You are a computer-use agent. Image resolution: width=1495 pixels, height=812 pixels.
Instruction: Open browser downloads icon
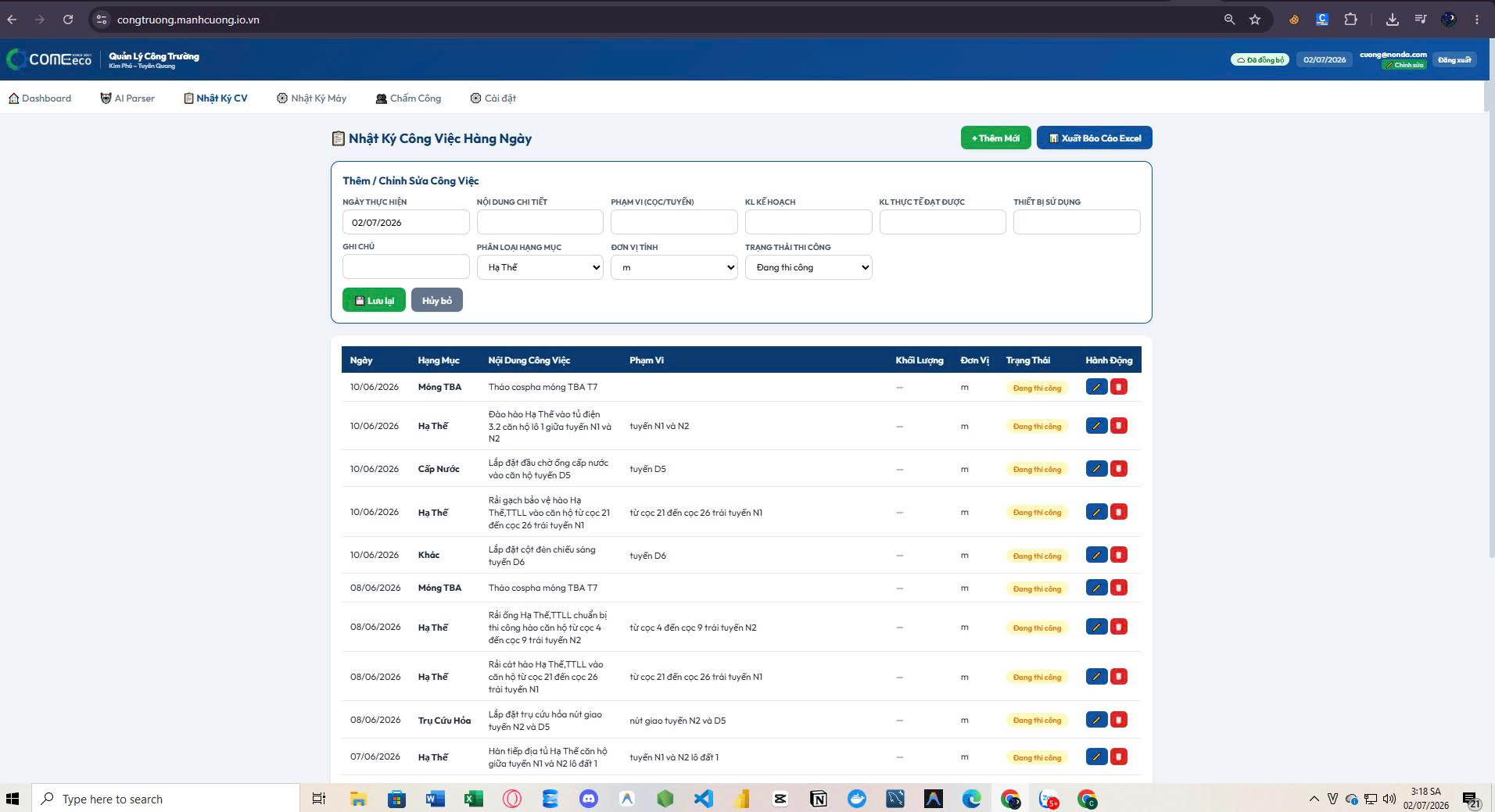coord(1392,20)
